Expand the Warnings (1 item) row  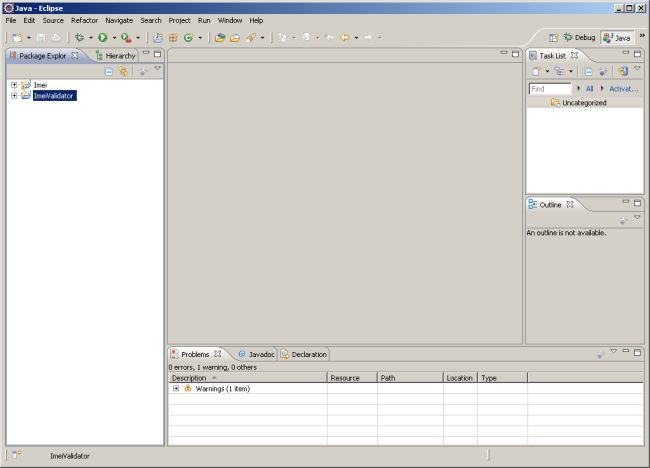tap(176, 389)
